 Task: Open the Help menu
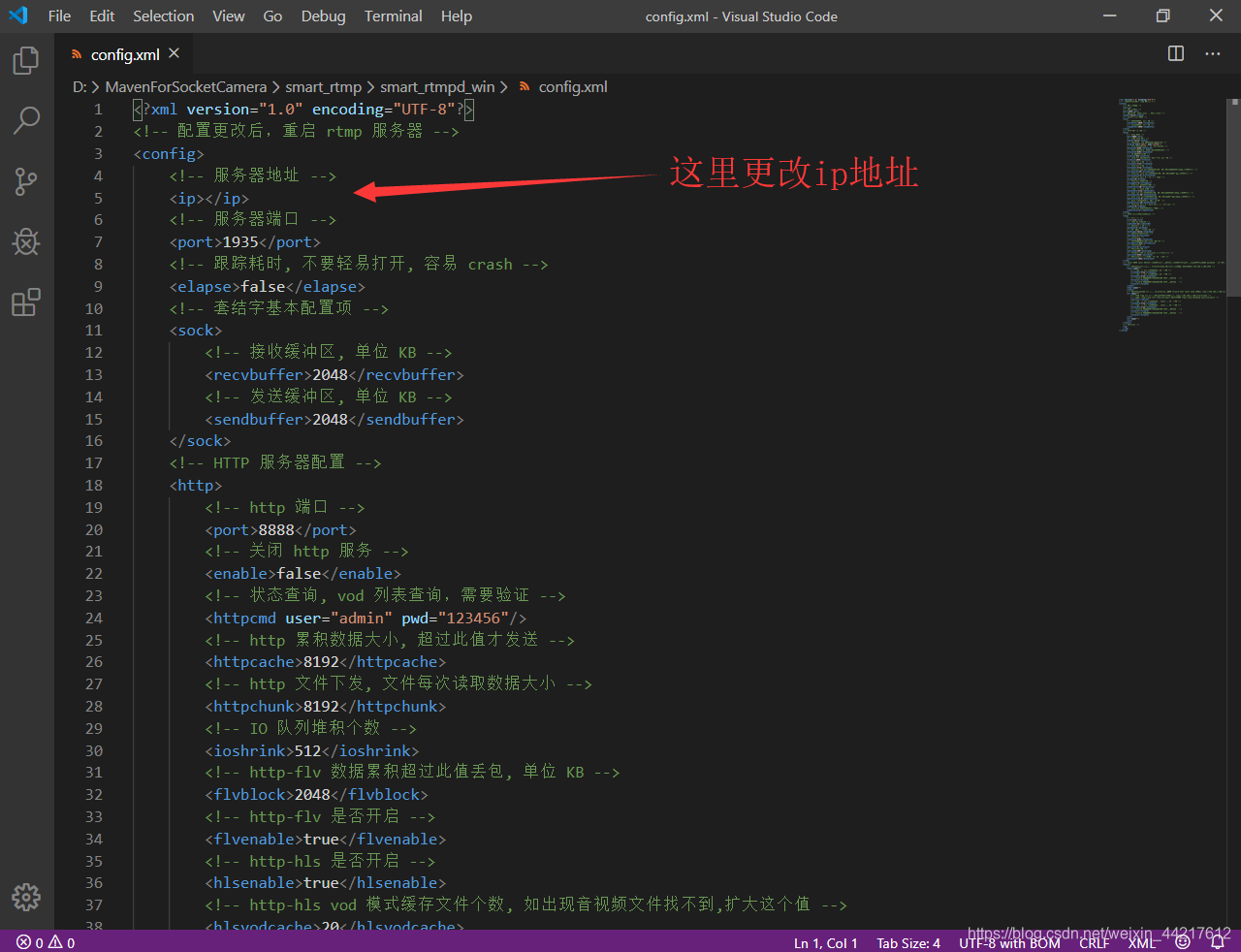point(457,16)
